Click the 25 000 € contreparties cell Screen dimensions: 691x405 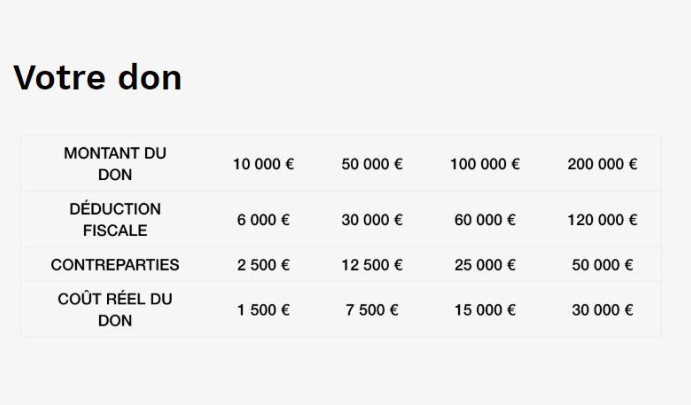[485, 265]
